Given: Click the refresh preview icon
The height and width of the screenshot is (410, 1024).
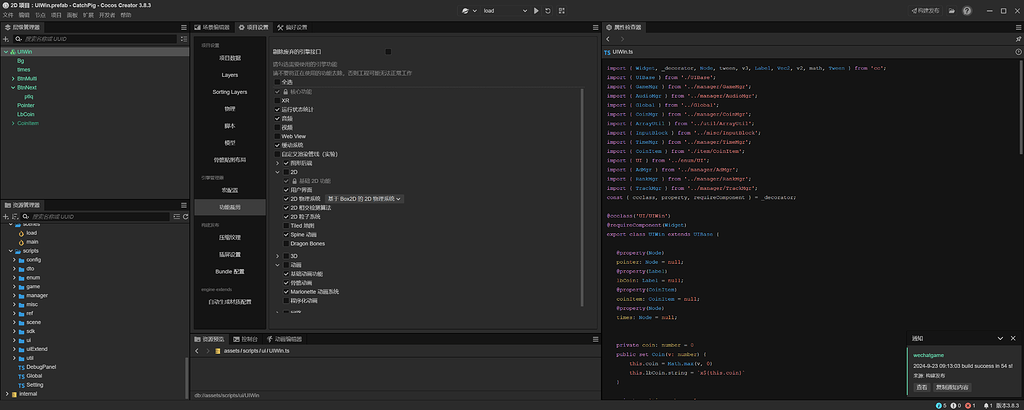Looking at the screenshot, I should coord(550,10).
